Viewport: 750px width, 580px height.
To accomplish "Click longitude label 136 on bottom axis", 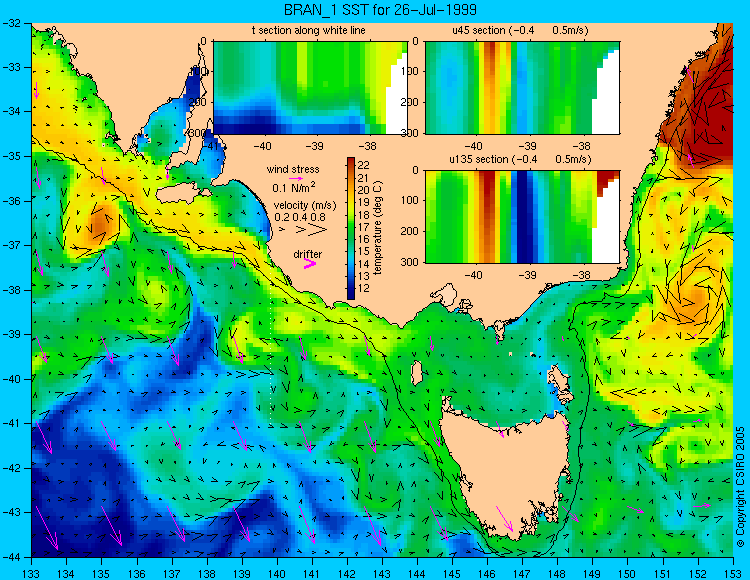I will (x=136, y=573).
